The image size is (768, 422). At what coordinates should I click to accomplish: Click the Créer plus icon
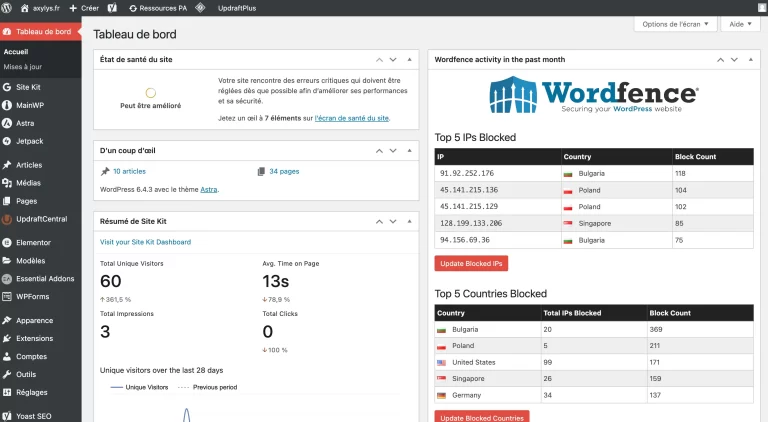(73, 8)
